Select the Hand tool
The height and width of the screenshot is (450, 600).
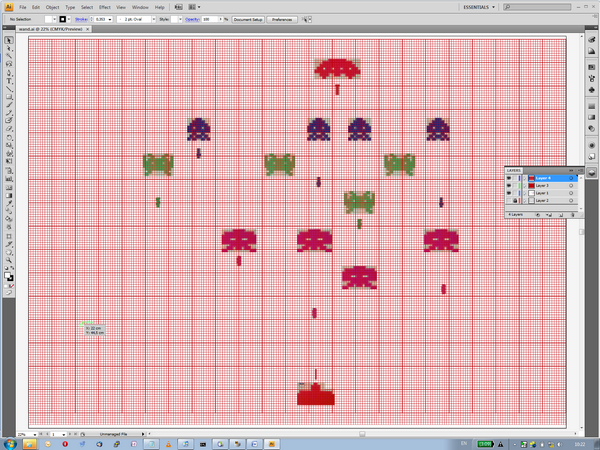point(9,253)
